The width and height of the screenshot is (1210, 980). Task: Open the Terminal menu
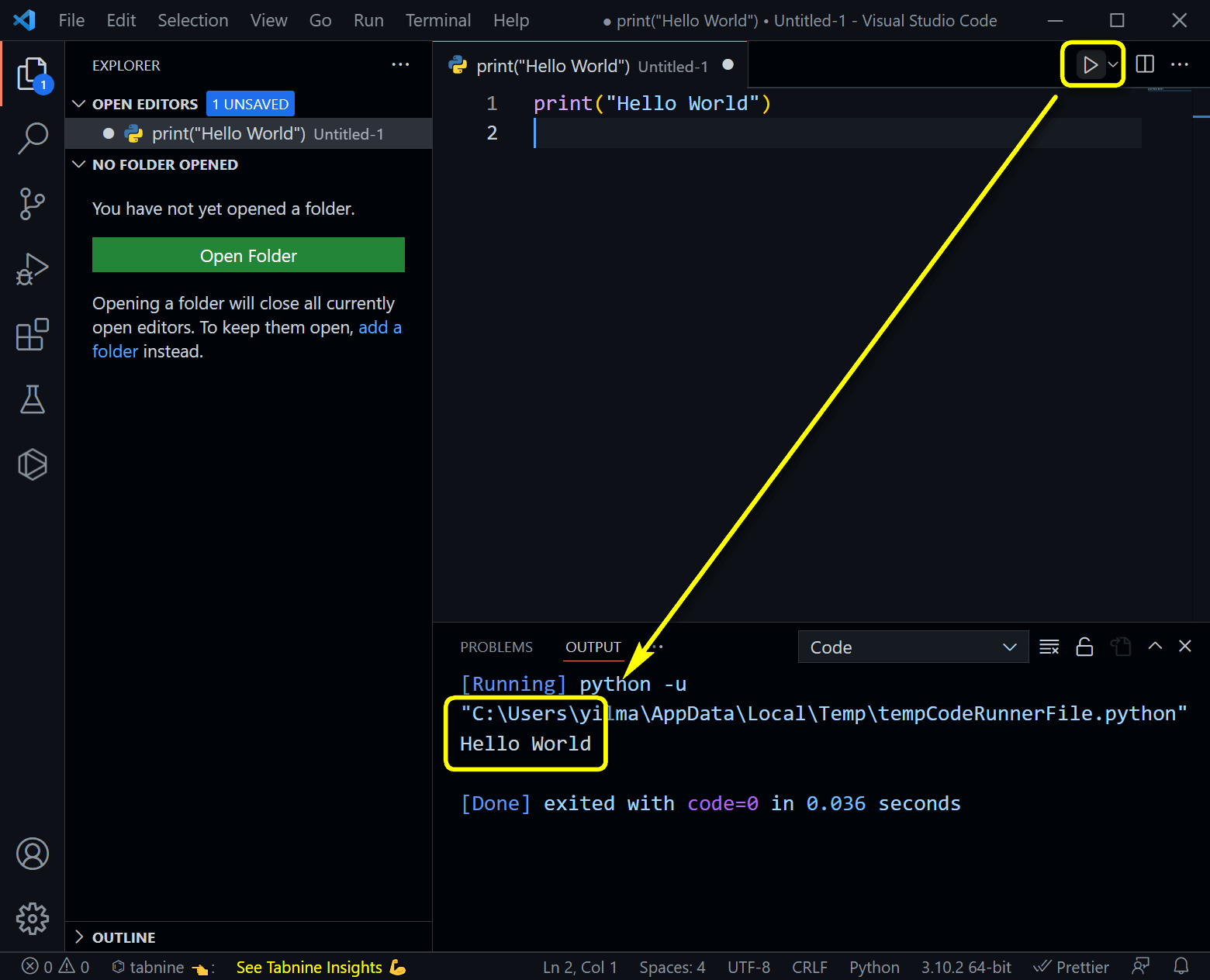tap(438, 20)
